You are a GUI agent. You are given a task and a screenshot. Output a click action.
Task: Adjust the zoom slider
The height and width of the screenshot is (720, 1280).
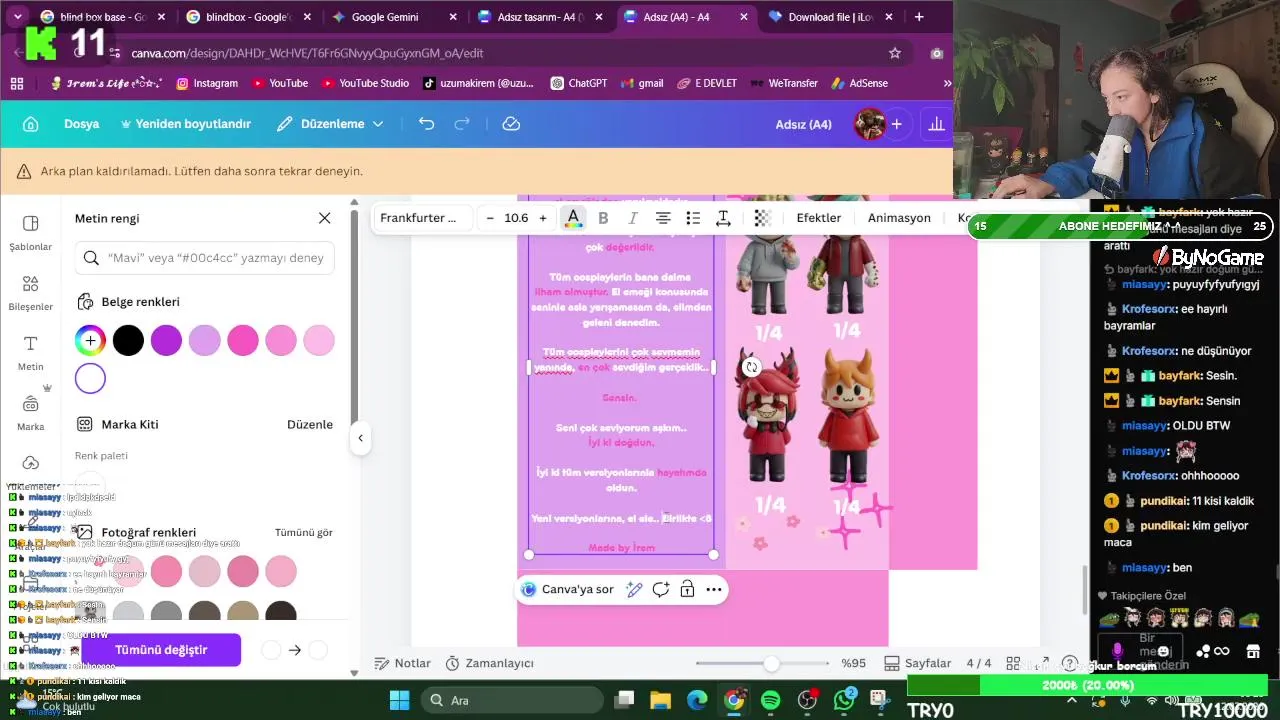pos(771,663)
